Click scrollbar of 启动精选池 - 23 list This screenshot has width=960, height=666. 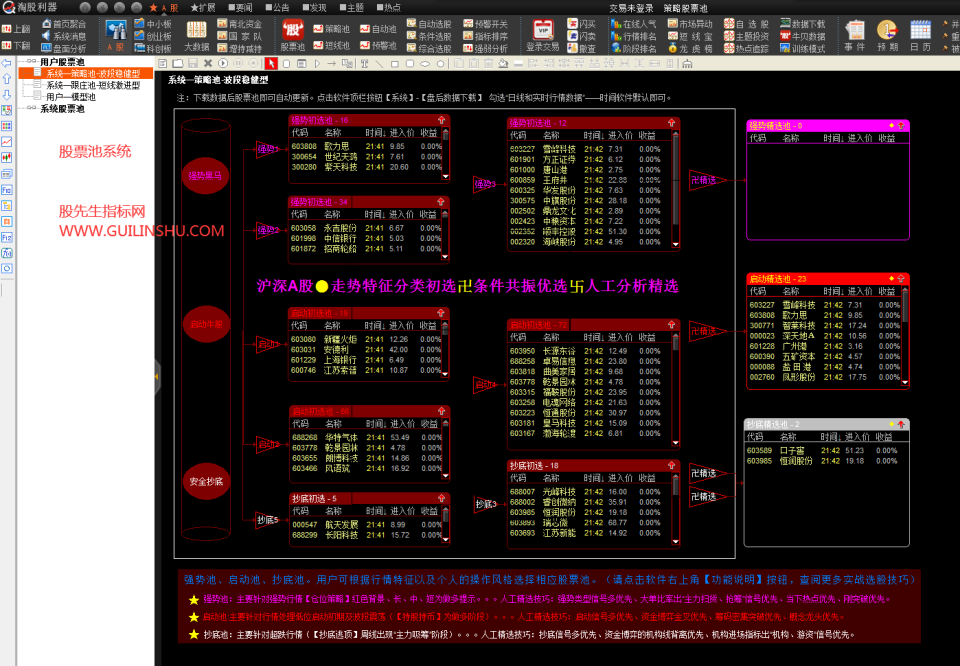pyautogui.click(x=905, y=336)
